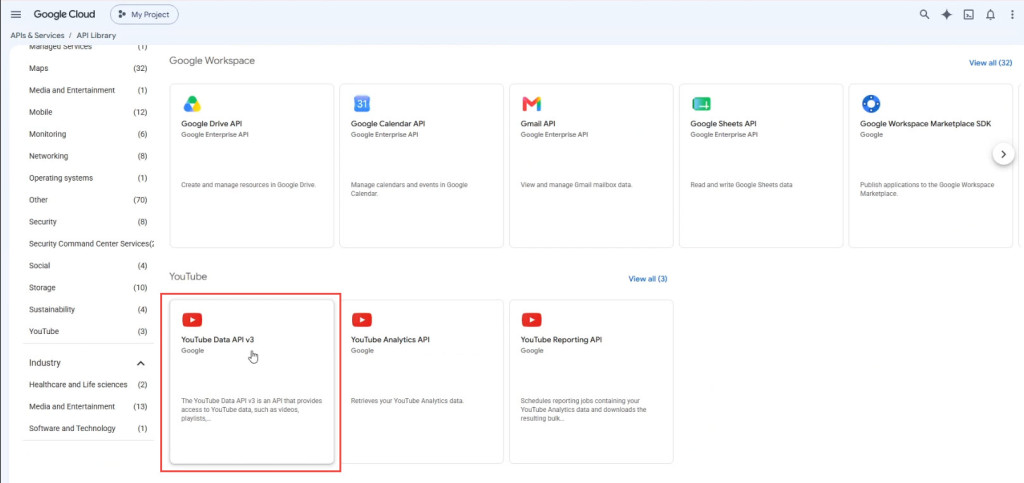This screenshot has height=483, width=1024.
Task: Collapse the Industry section chevron
Action: pos(140,363)
